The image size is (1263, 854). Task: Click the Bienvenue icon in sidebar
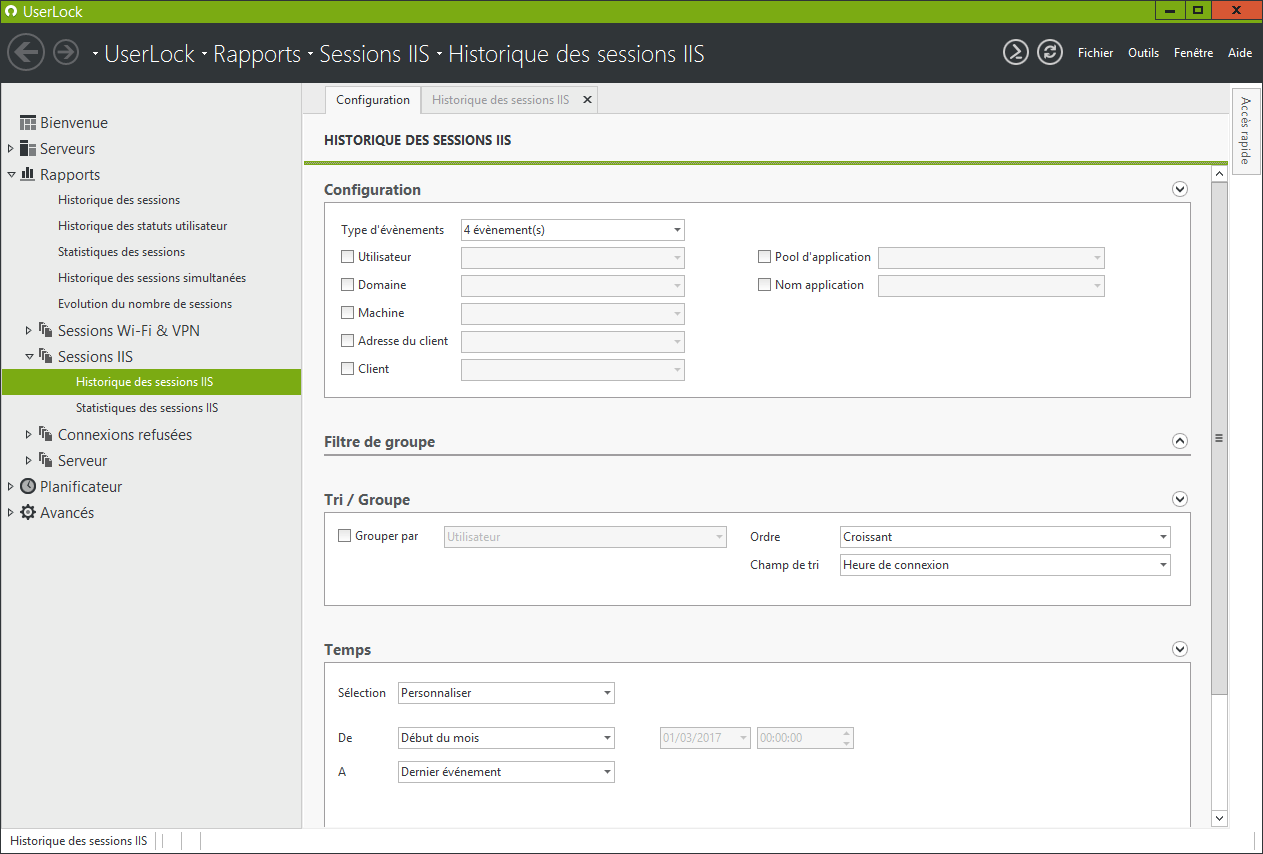[x=28, y=123]
